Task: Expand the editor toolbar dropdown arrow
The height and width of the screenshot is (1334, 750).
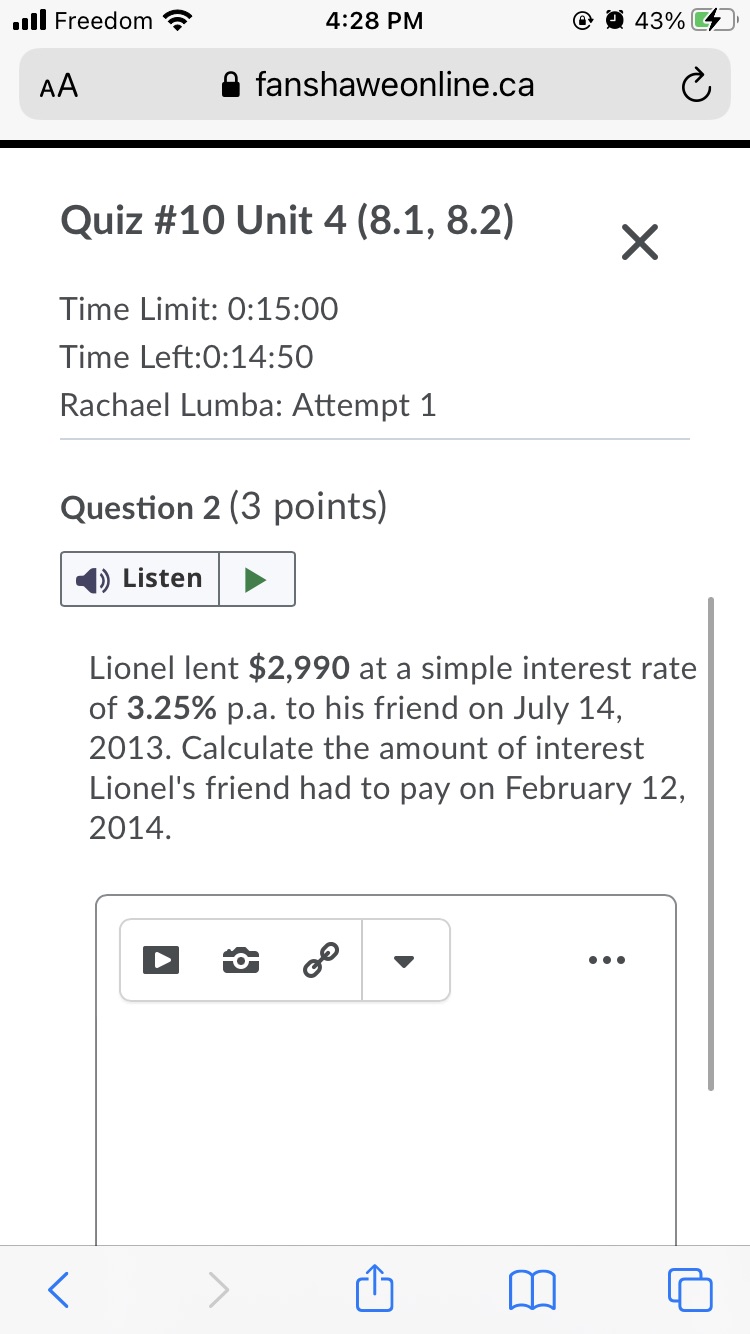Action: [404, 960]
